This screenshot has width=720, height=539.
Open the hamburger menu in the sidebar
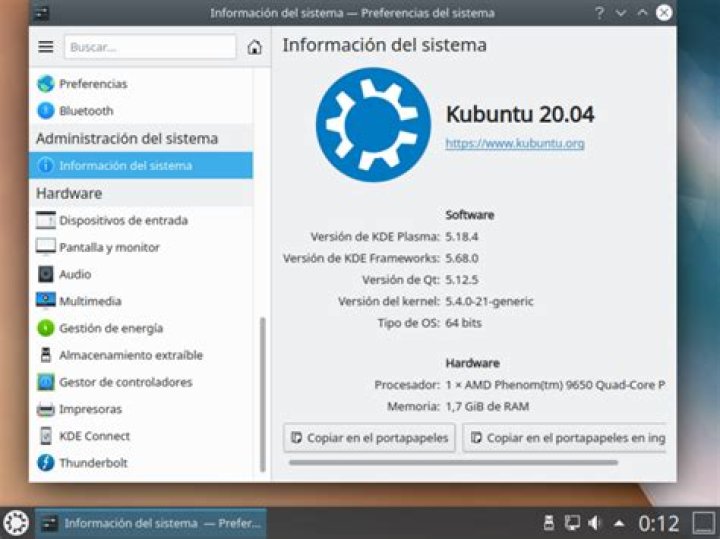45,46
